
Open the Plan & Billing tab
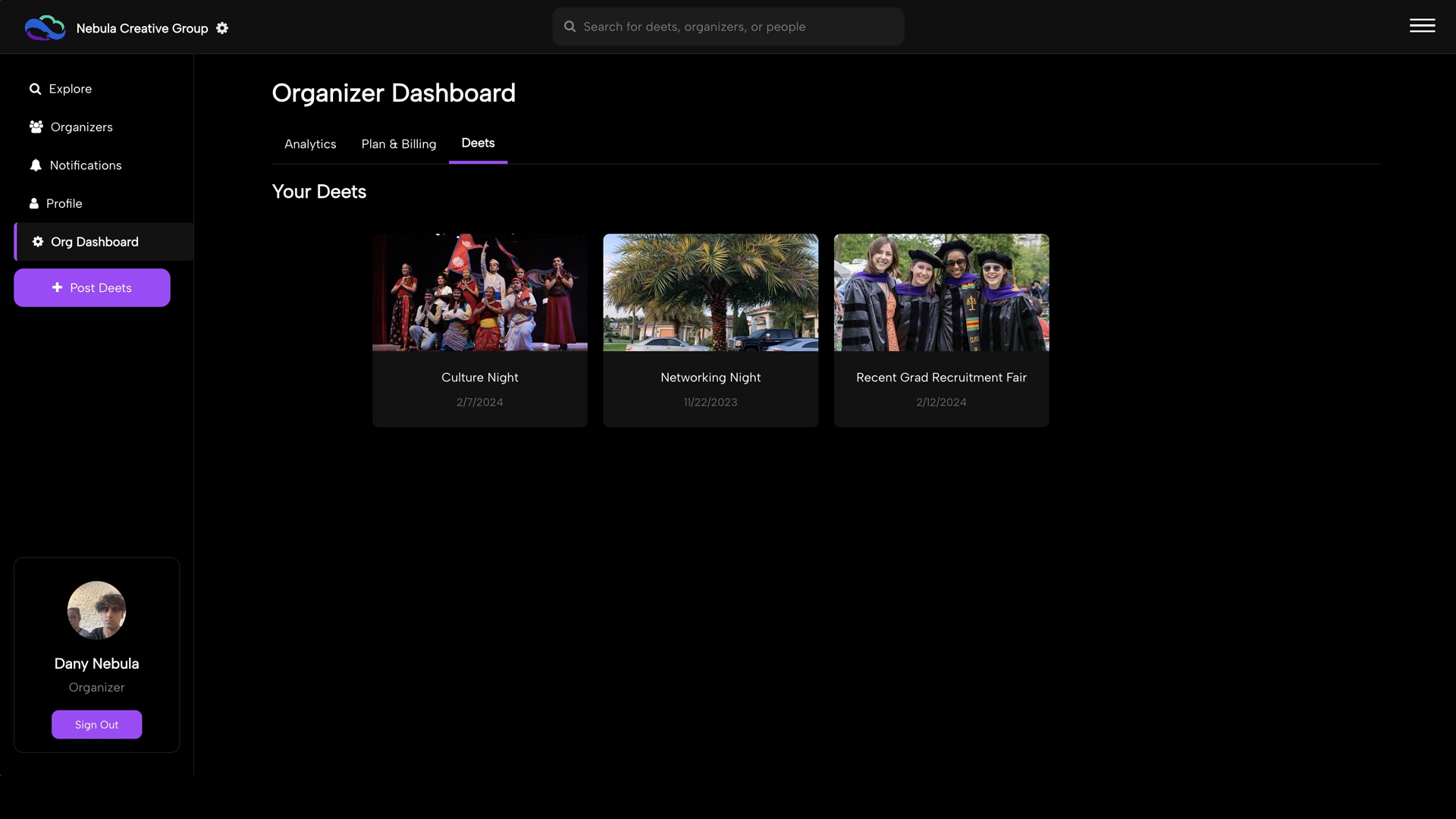click(399, 144)
